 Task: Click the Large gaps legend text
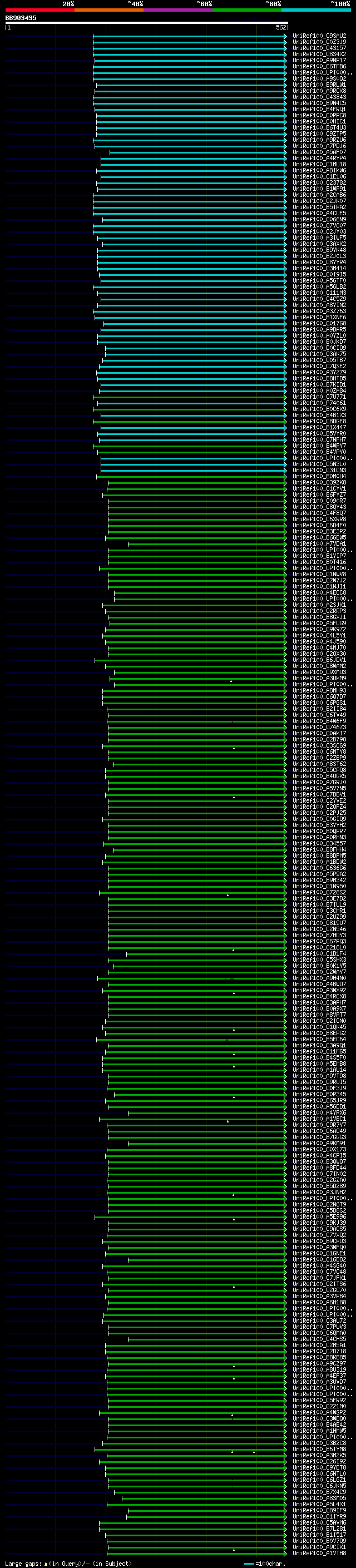point(23,1564)
